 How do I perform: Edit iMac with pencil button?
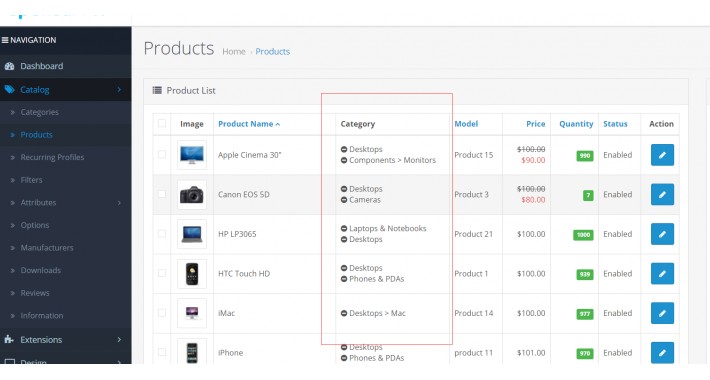tap(662, 313)
